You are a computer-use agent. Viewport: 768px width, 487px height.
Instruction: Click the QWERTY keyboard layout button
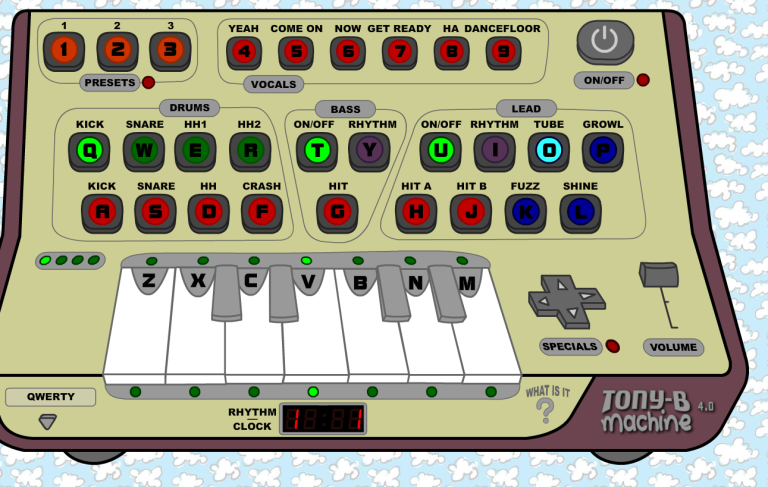pos(50,397)
